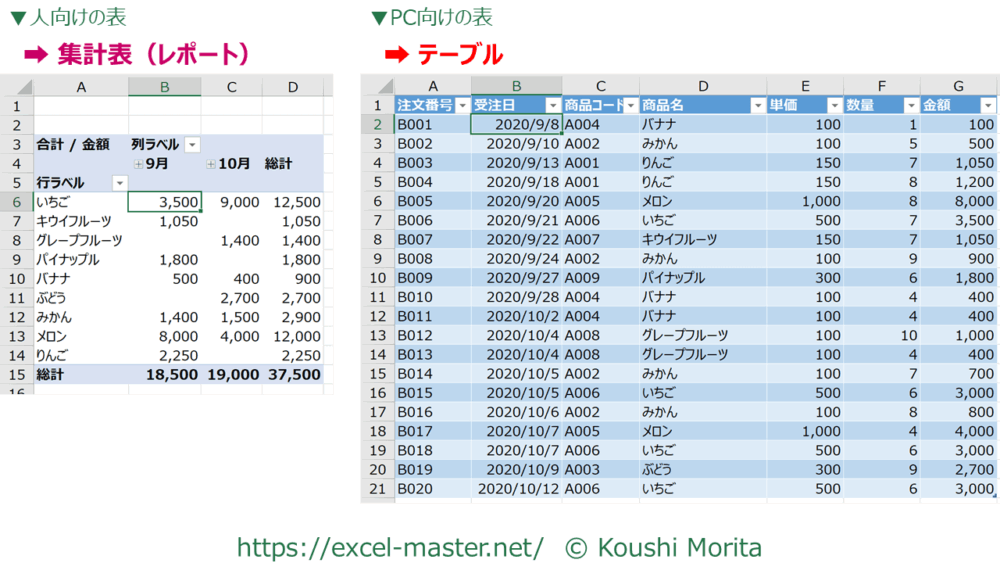1000x563 pixels.
Task: Open the 金額 column filter arrow
Action: tap(988, 106)
